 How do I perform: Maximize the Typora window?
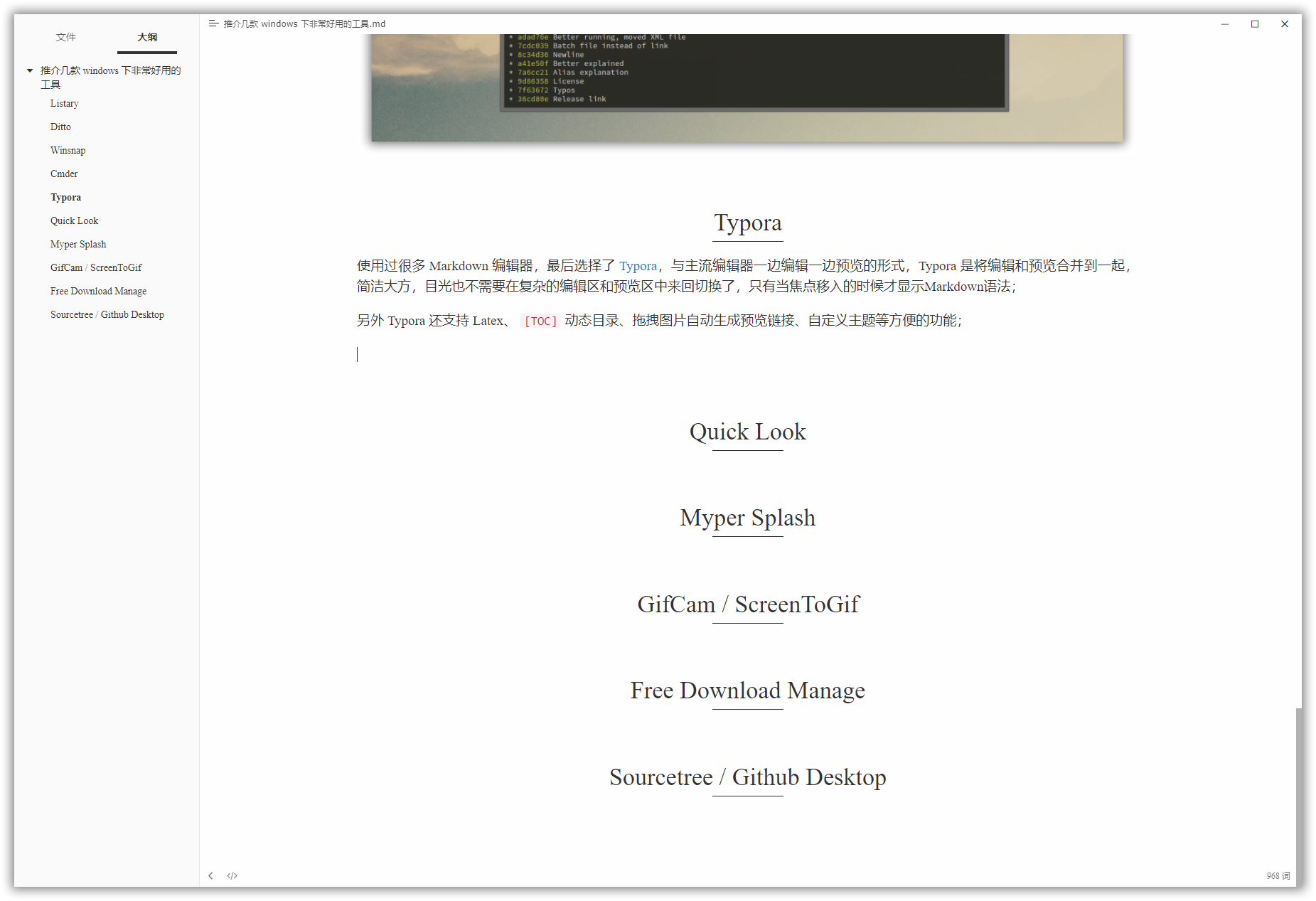point(1255,24)
